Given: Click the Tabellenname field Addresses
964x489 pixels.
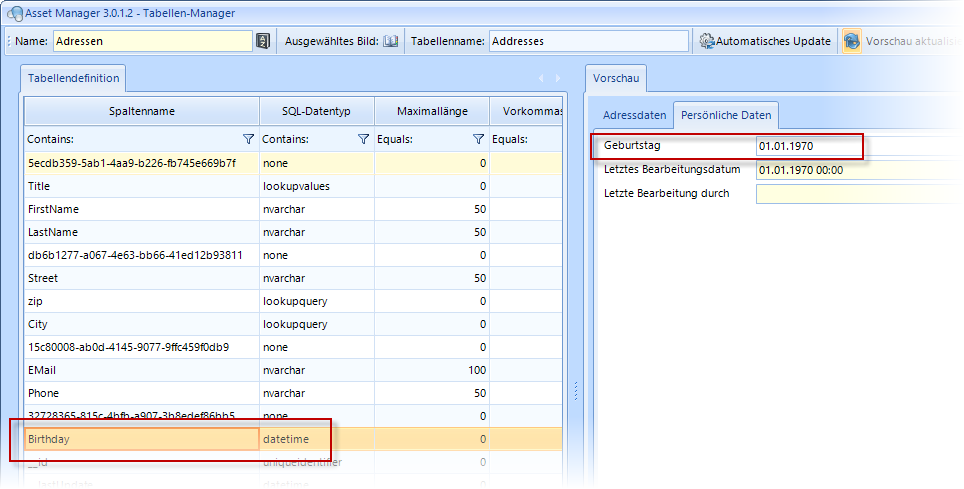Looking at the screenshot, I should pos(589,41).
